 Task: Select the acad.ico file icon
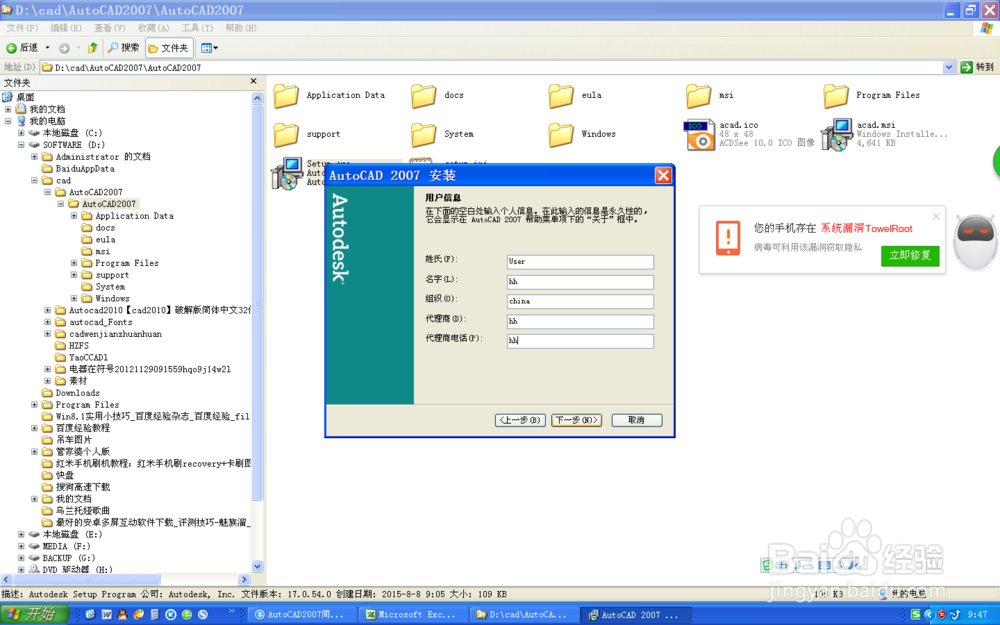(x=700, y=135)
